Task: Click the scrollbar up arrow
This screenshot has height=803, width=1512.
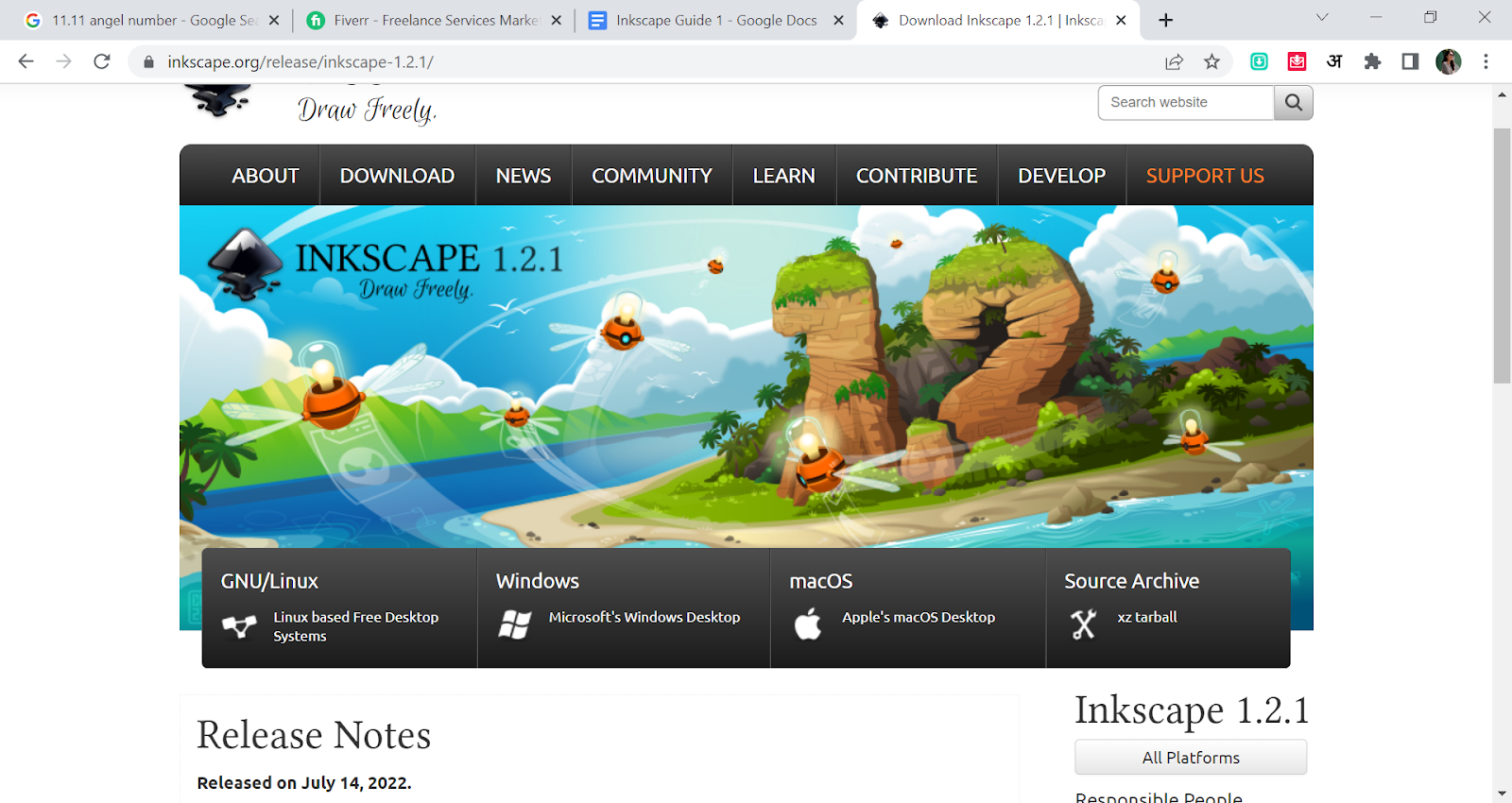Action: 1502,94
